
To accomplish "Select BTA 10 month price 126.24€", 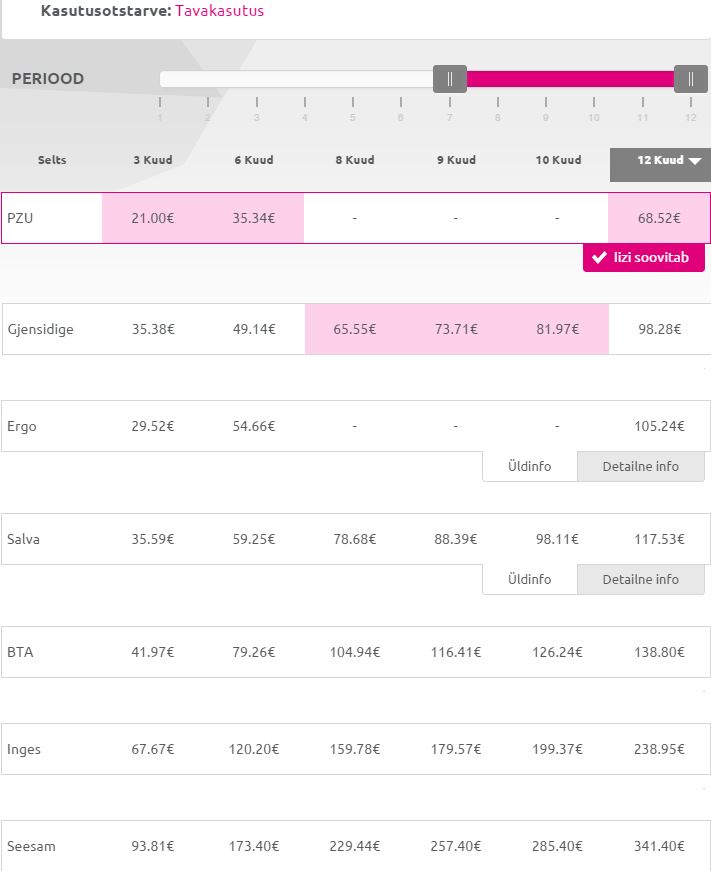I will coord(557,652).
